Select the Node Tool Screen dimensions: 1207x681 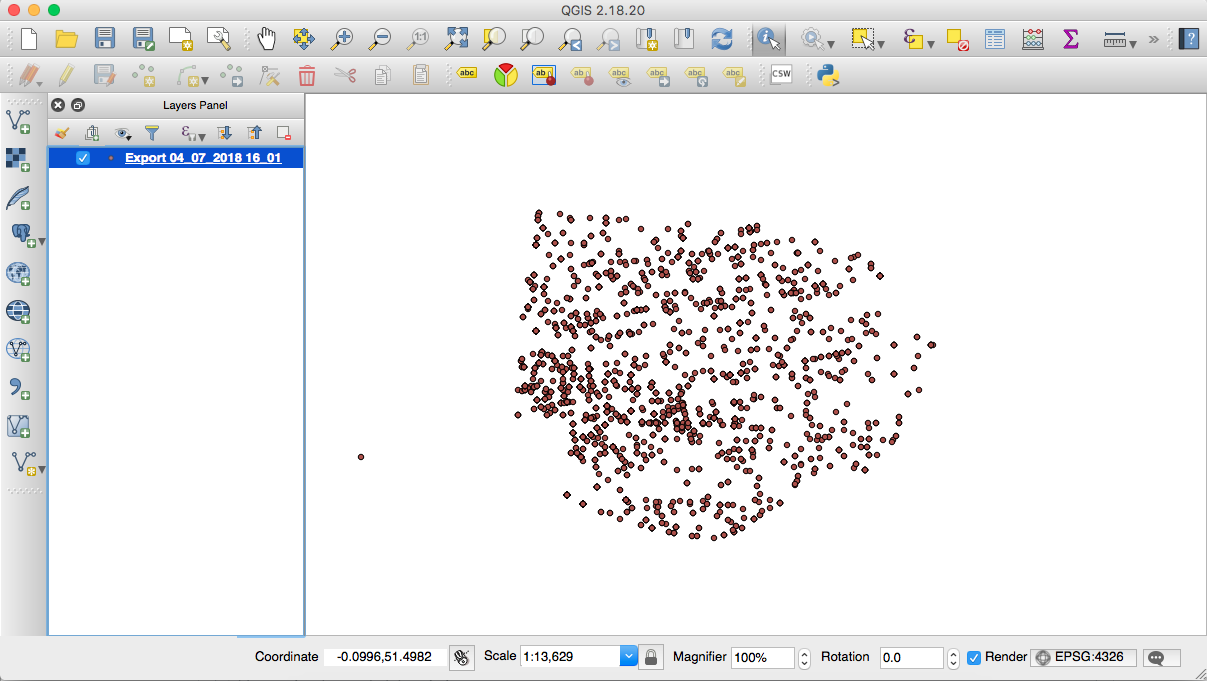269,75
